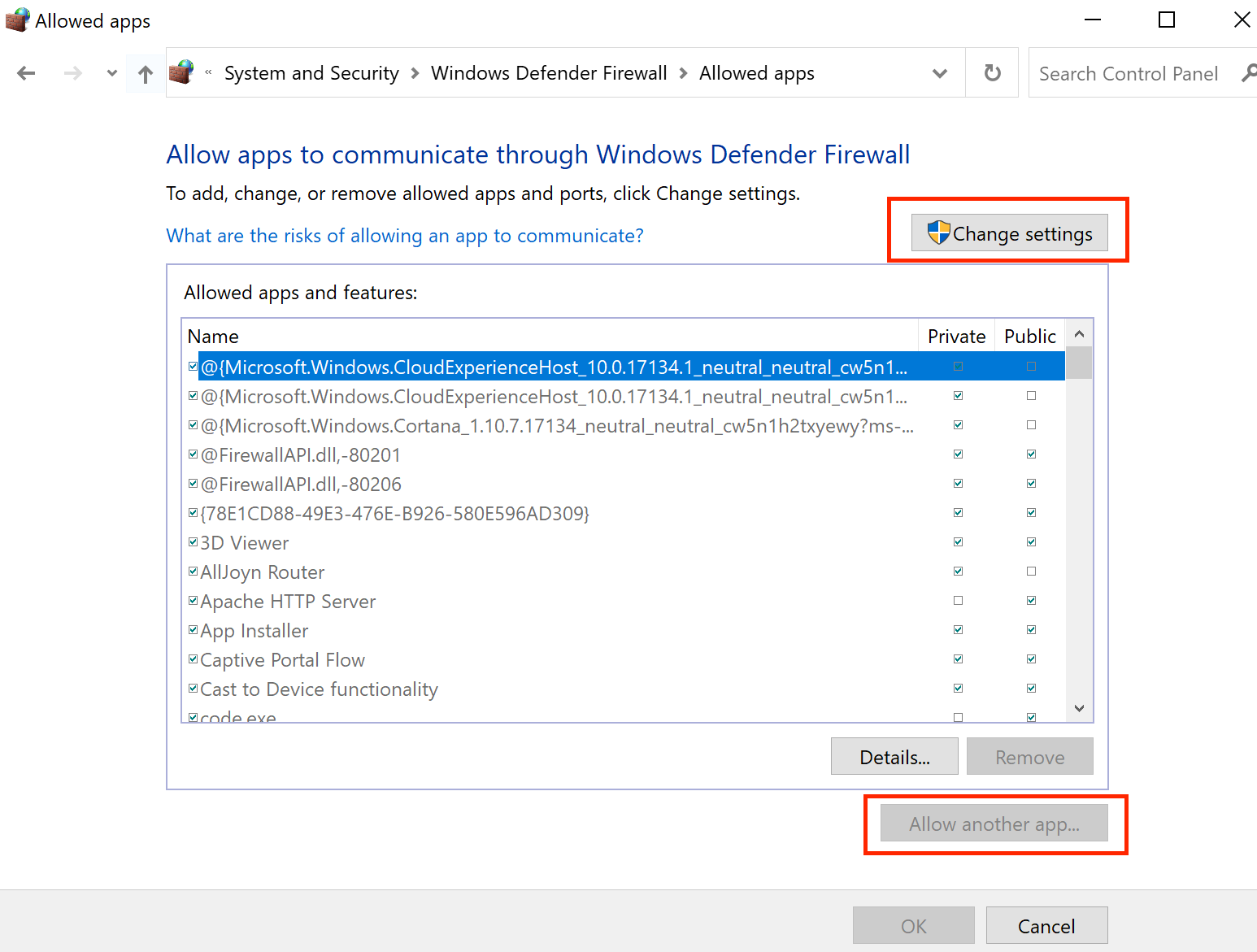This screenshot has width=1257, height=952.
Task: Click the firewall icon in address bar
Action: tap(181, 72)
